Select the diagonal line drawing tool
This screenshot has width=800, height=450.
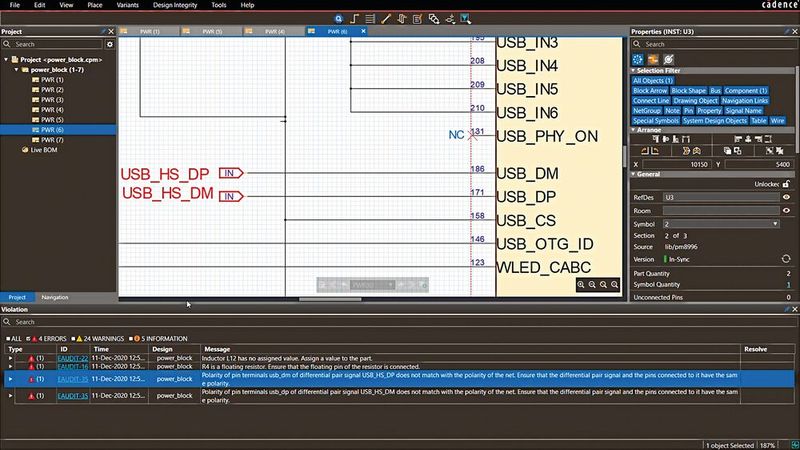(x=386, y=19)
